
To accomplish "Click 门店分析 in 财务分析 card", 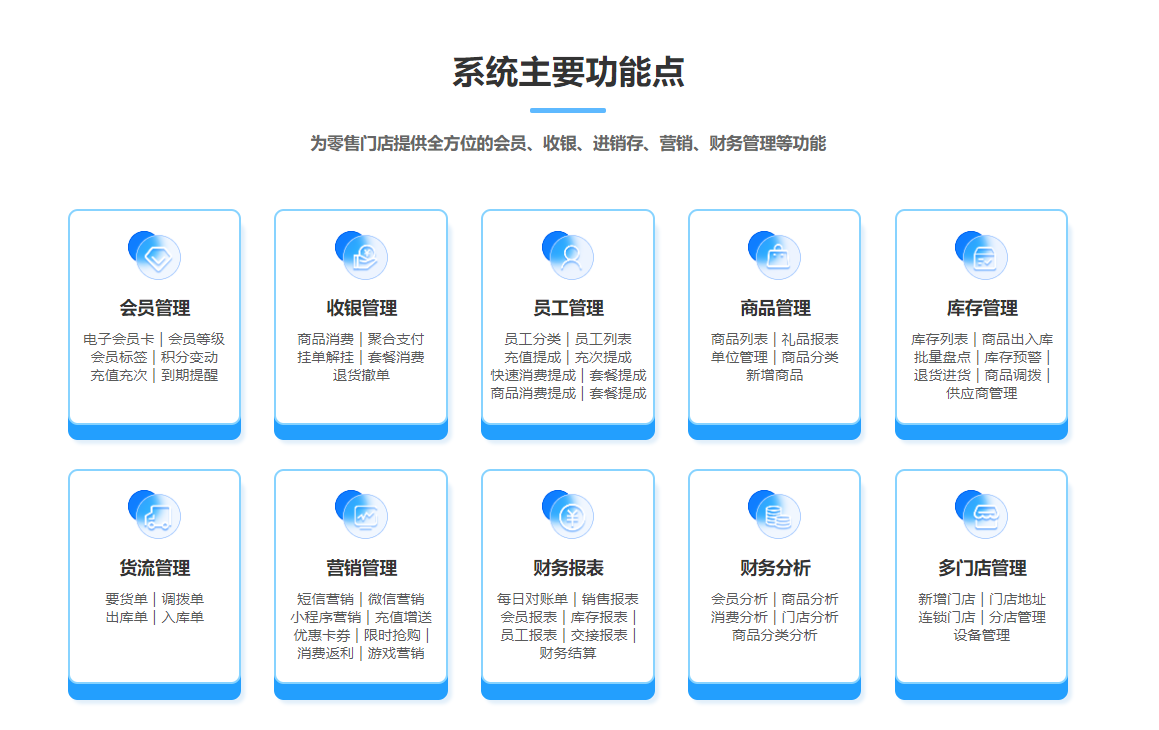I will pyautogui.click(x=809, y=617).
